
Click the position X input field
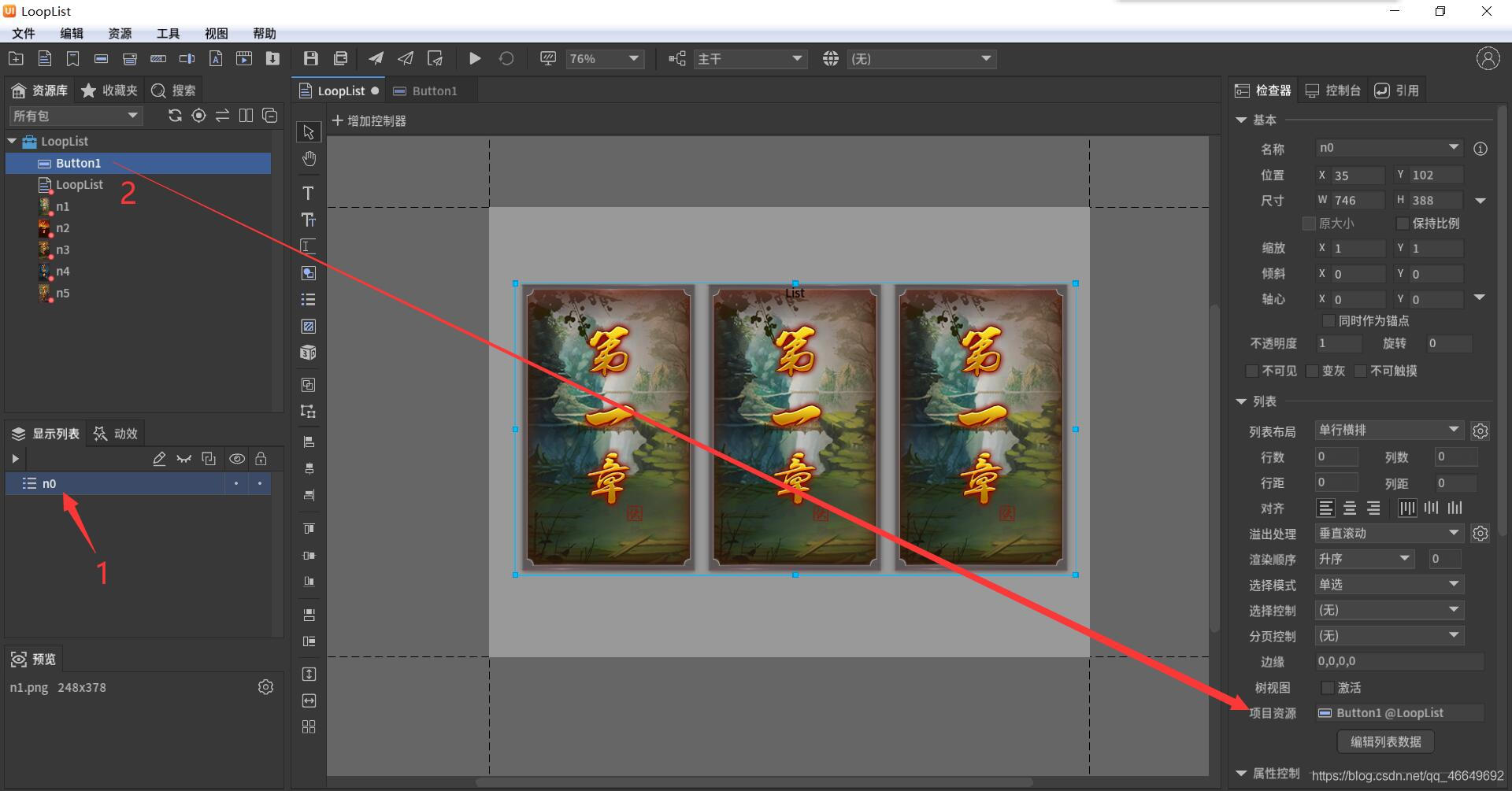(1358, 176)
